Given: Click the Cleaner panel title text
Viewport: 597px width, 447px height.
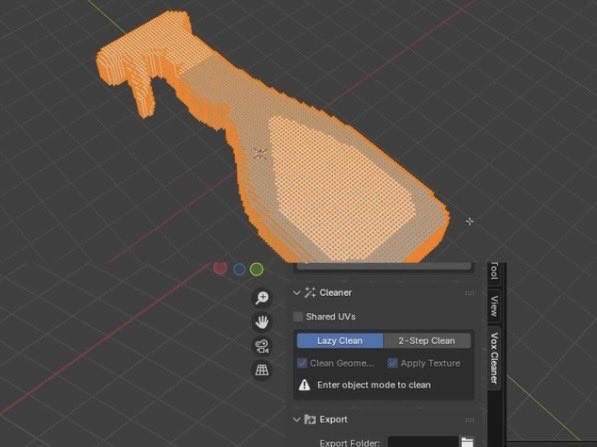Looking at the screenshot, I should tap(335, 292).
